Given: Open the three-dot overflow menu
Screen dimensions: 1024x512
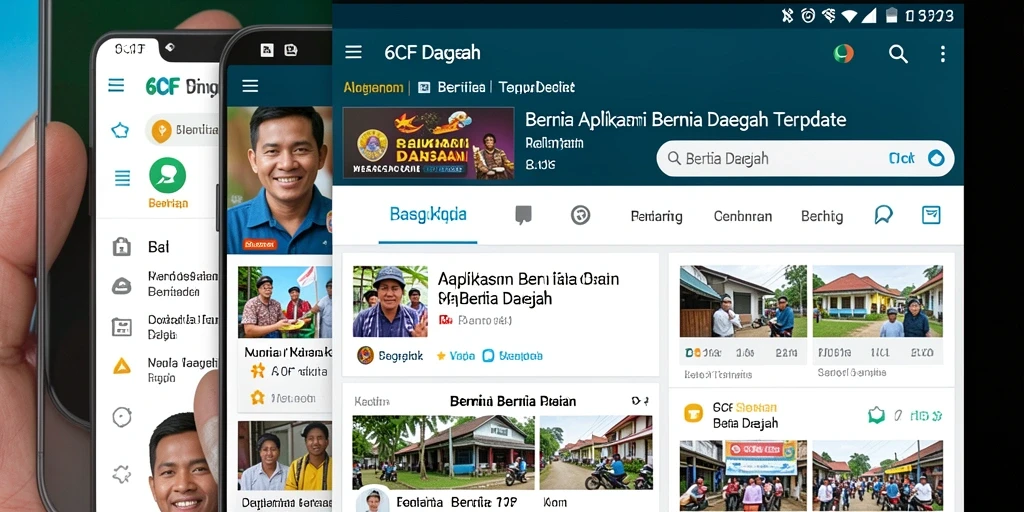Looking at the screenshot, I should pyautogui.click(x=942, y=54).
